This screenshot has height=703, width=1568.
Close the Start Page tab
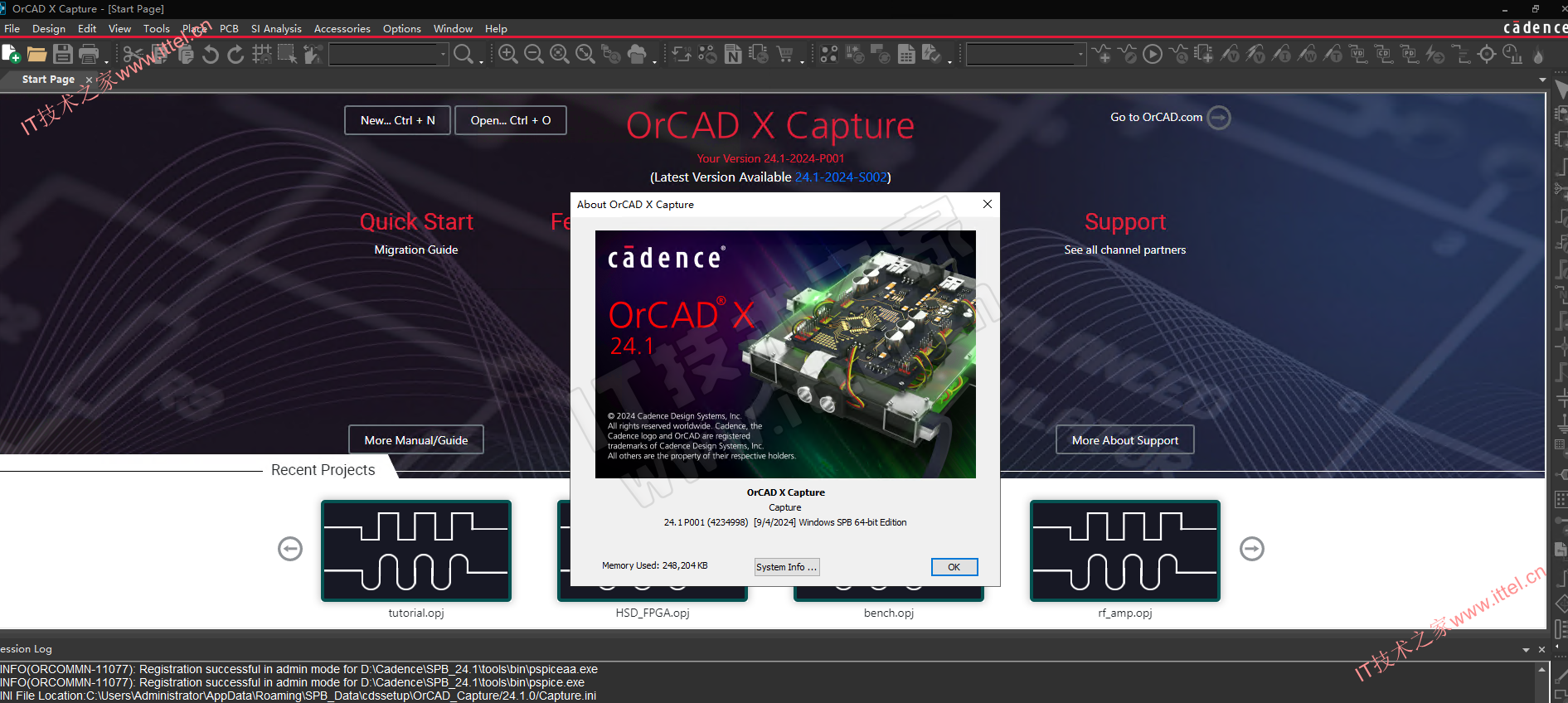pos(90,80)
